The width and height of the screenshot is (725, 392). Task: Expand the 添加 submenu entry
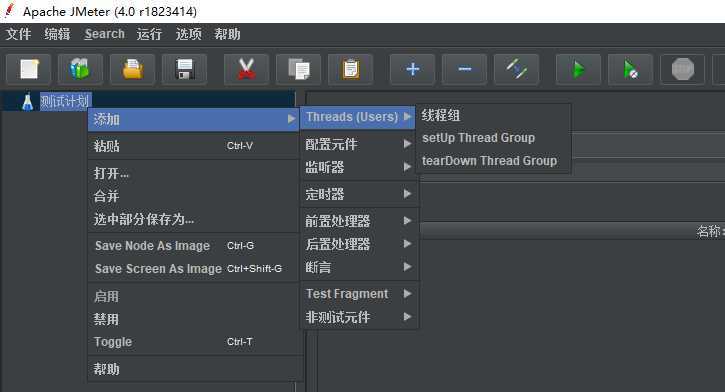(193, 119)
